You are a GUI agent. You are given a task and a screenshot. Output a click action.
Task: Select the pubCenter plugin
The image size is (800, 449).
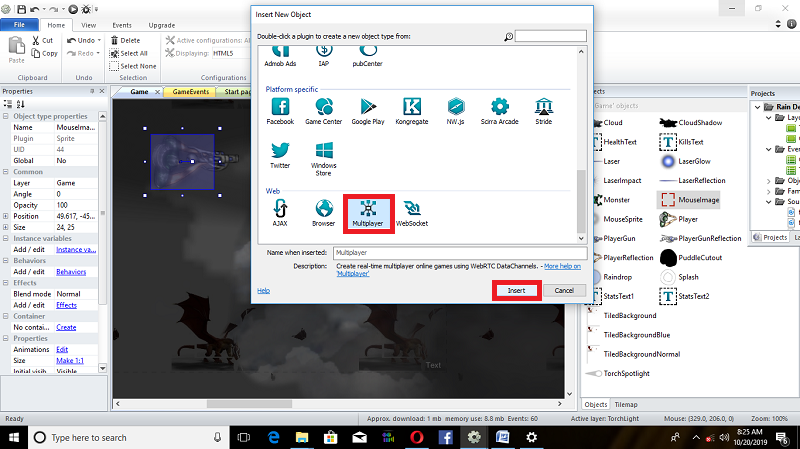(367, 57)
